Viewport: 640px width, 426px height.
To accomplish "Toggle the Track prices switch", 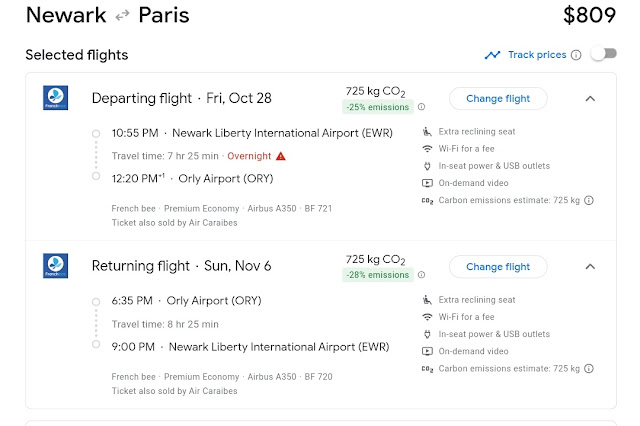I will 603,54.
